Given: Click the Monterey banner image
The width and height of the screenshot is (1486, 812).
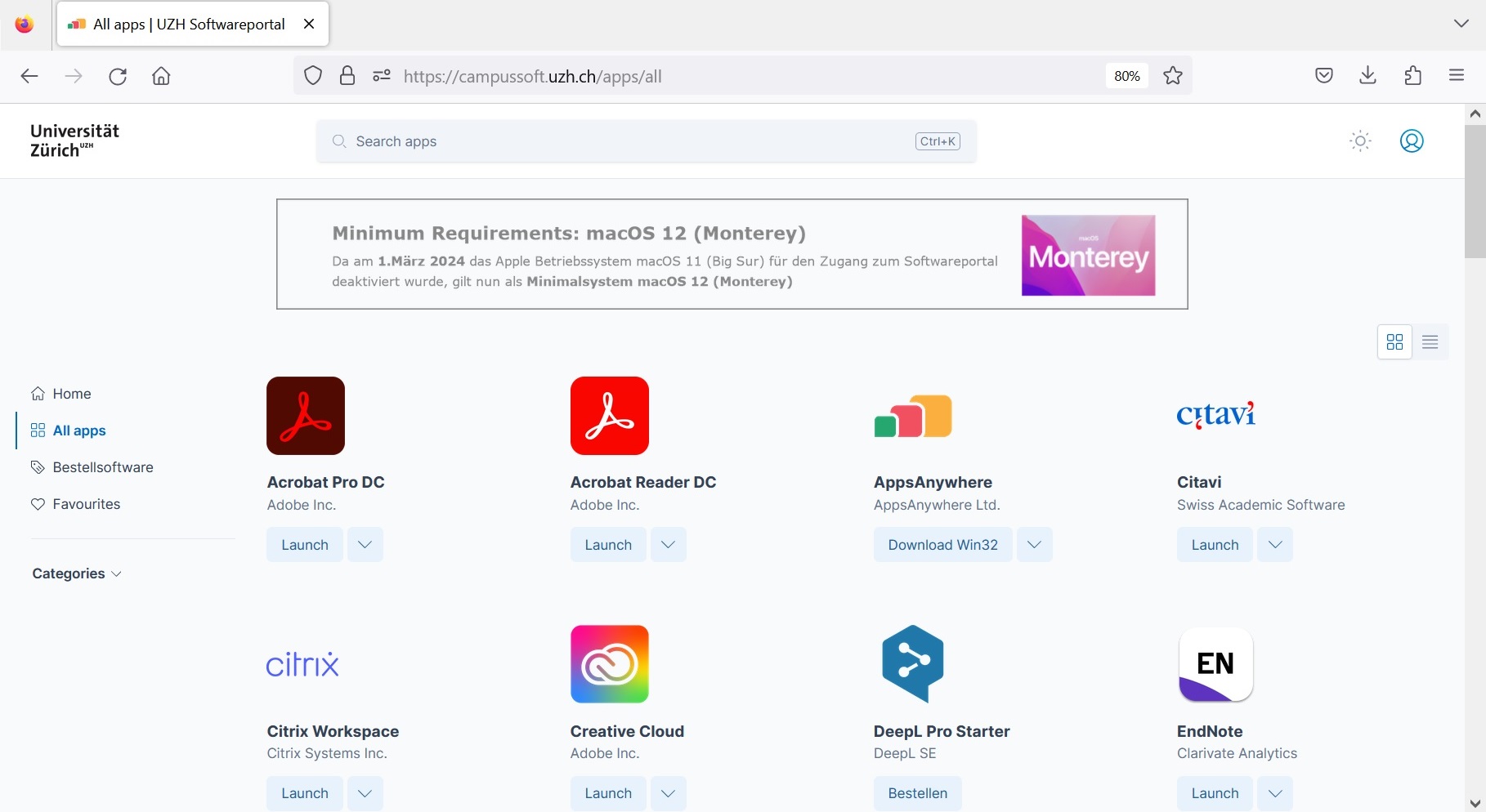Looking at the screenshot, I should click(1089, 255).
